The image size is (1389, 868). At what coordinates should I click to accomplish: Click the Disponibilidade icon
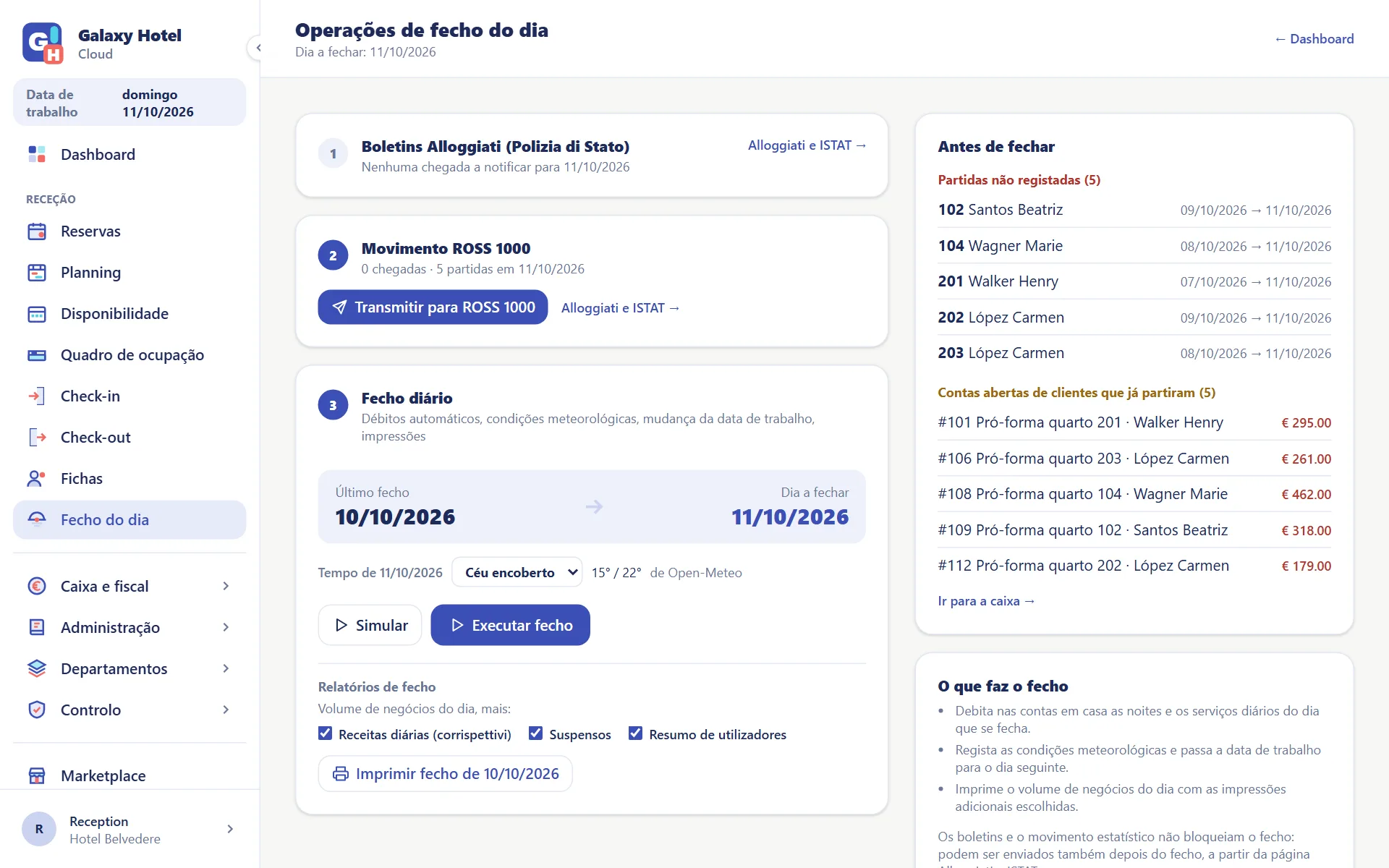pos(37,314)
